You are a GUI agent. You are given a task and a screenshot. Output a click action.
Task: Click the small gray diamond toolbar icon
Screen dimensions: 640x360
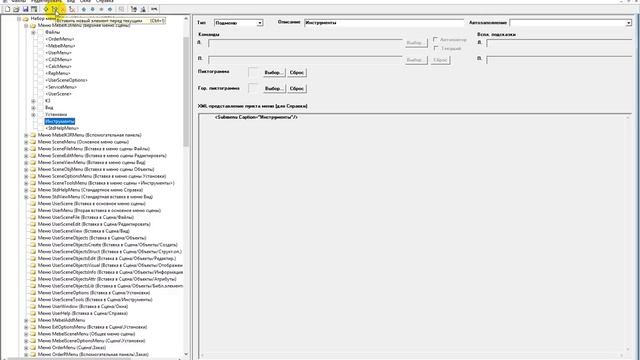tap(101, 9)
